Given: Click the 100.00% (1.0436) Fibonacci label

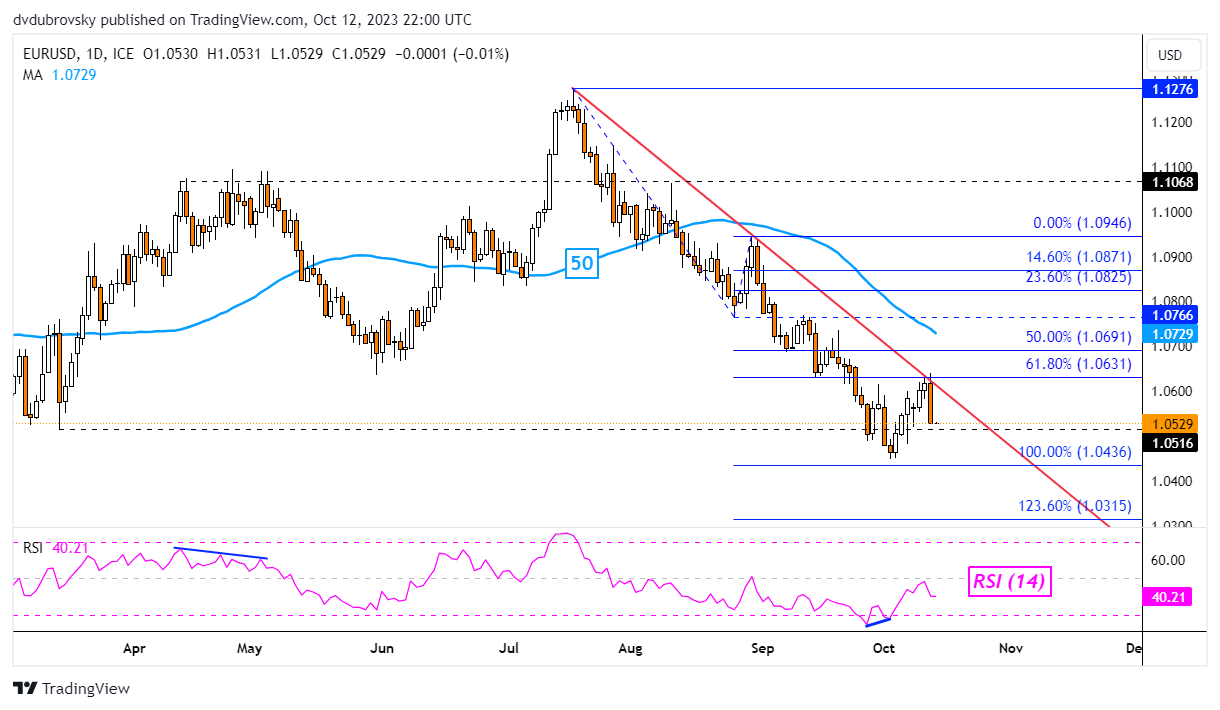Looking at the screenshot, I should pos(1075,452).
